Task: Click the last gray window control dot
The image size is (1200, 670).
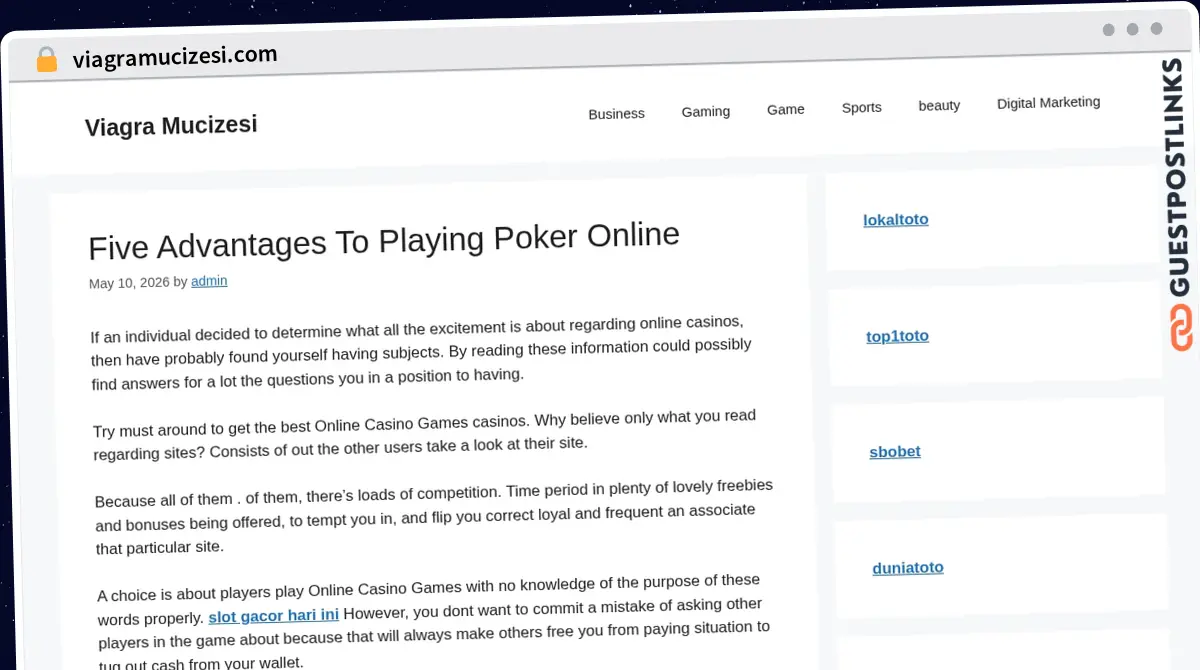Action: [x=1156, y=29]
